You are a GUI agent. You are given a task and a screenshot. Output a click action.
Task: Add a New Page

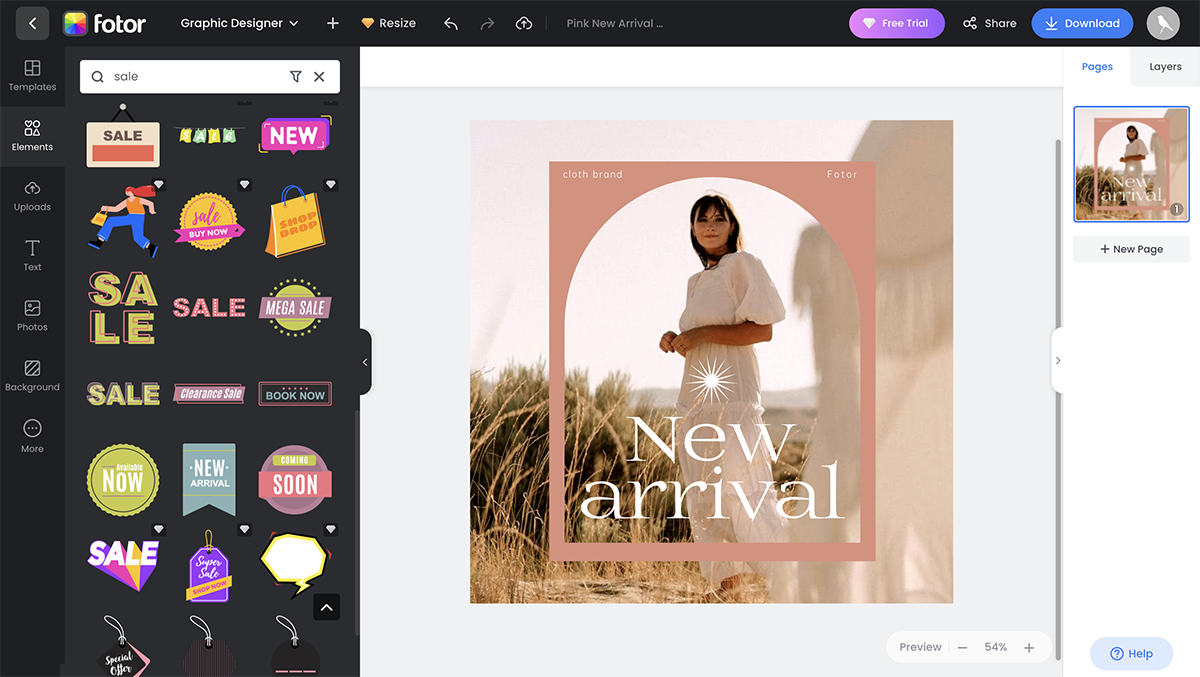click(x=1131, y=248)
